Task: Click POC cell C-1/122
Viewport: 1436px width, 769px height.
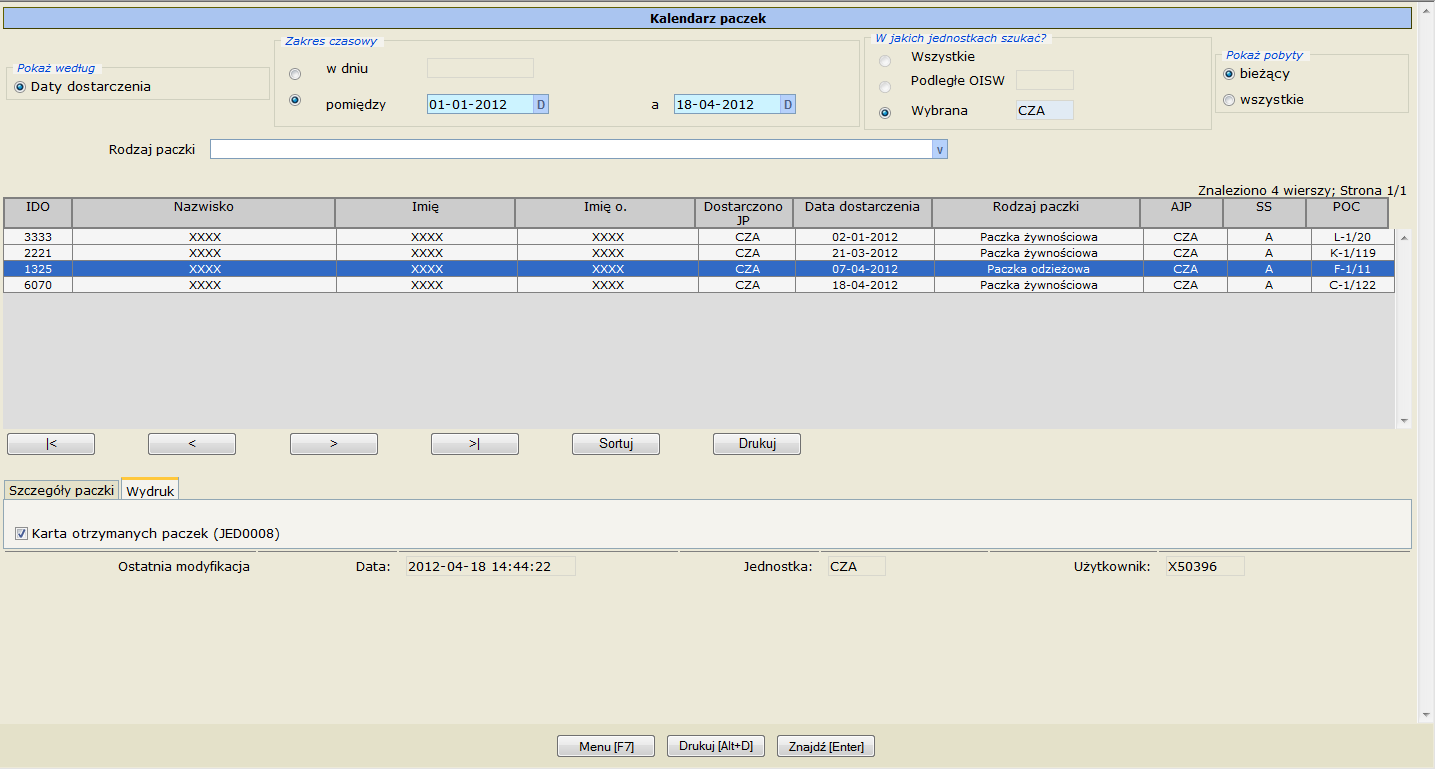Action: coord(1351,285)
